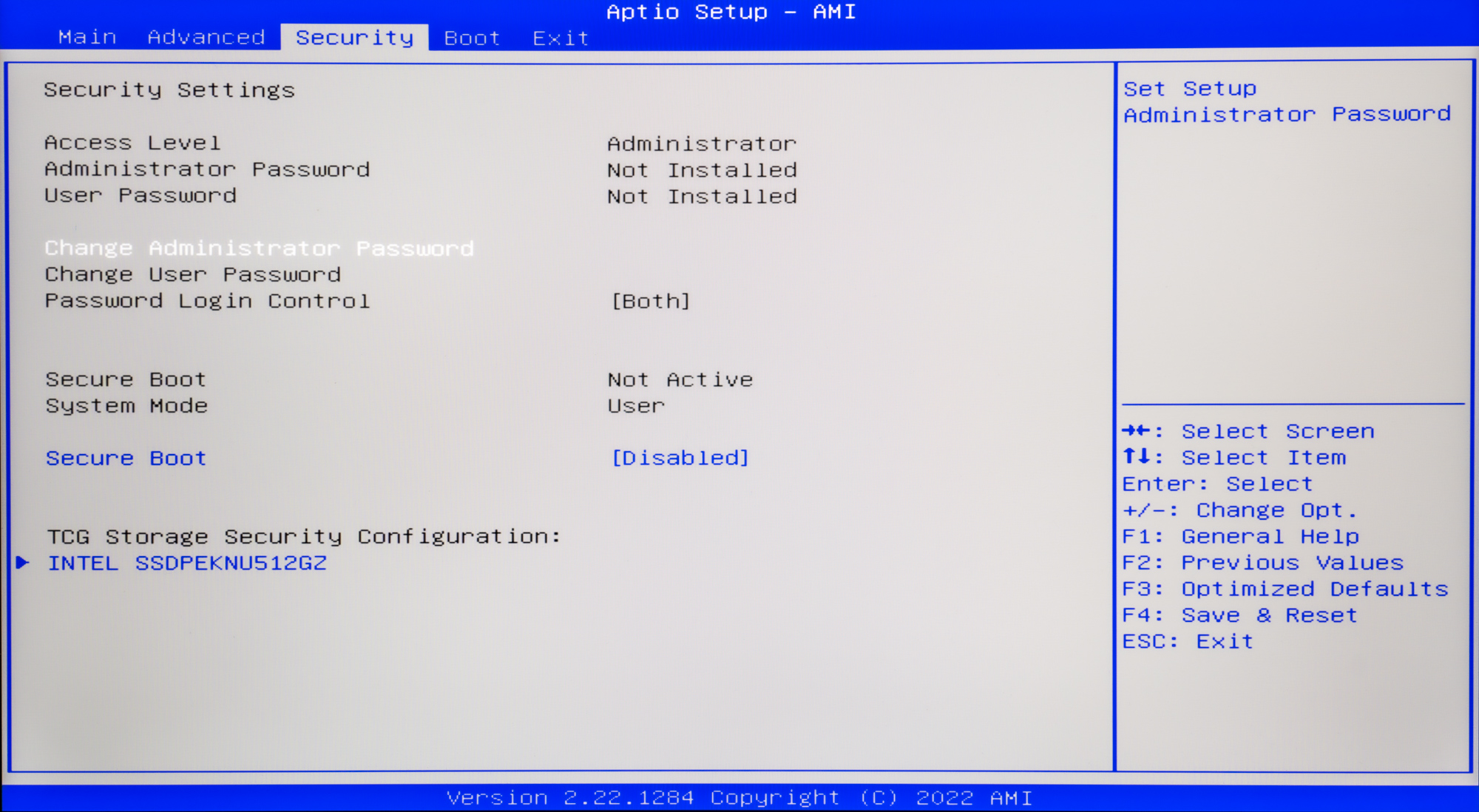Select the Security tab
This screenshot has width=1479, height=812.
pyautogui.click(x=354, y=37)
